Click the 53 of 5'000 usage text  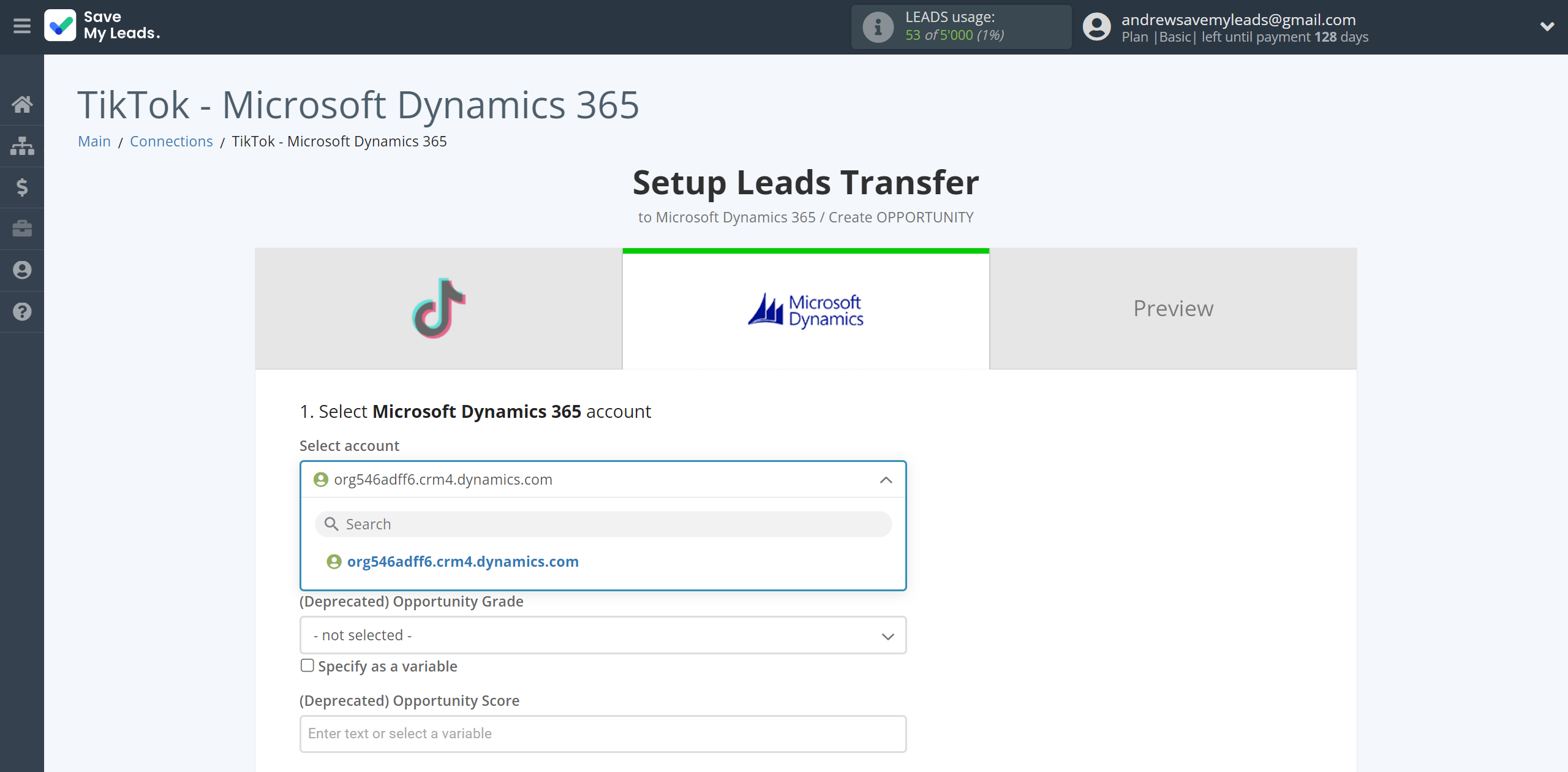954,36
